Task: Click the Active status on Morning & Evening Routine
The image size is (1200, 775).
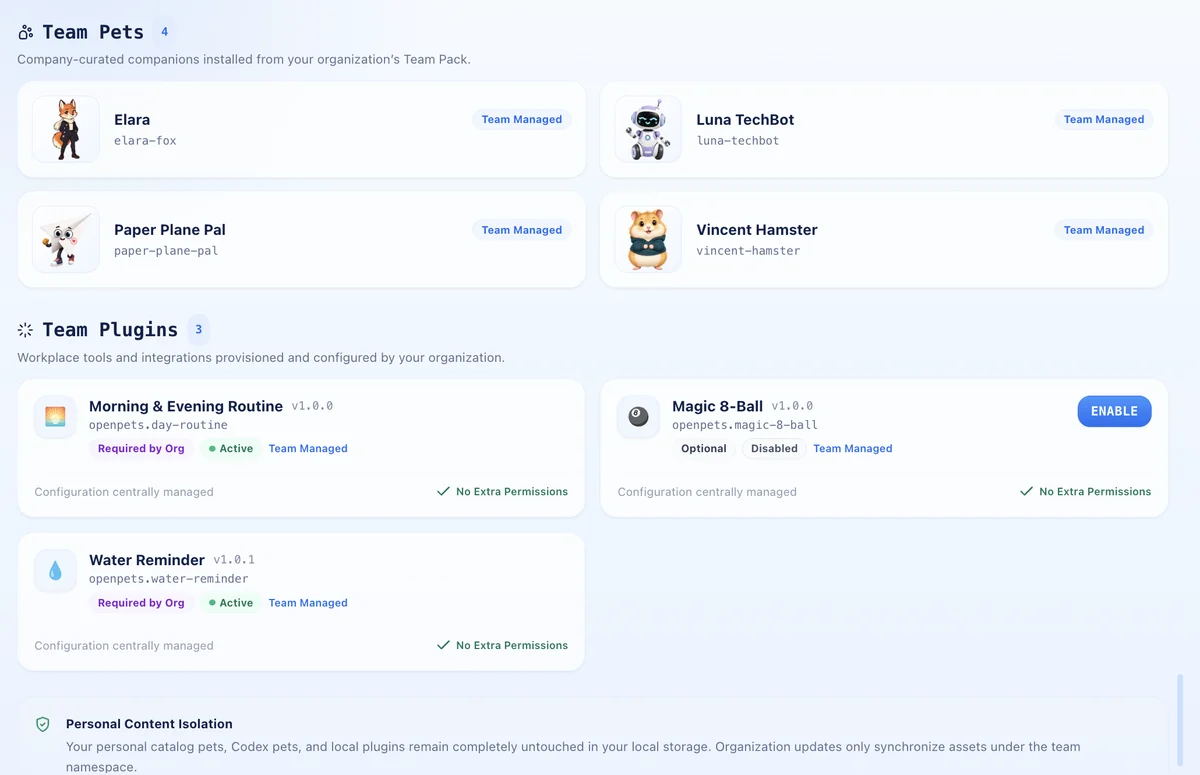Action: [x=230, y=449]
